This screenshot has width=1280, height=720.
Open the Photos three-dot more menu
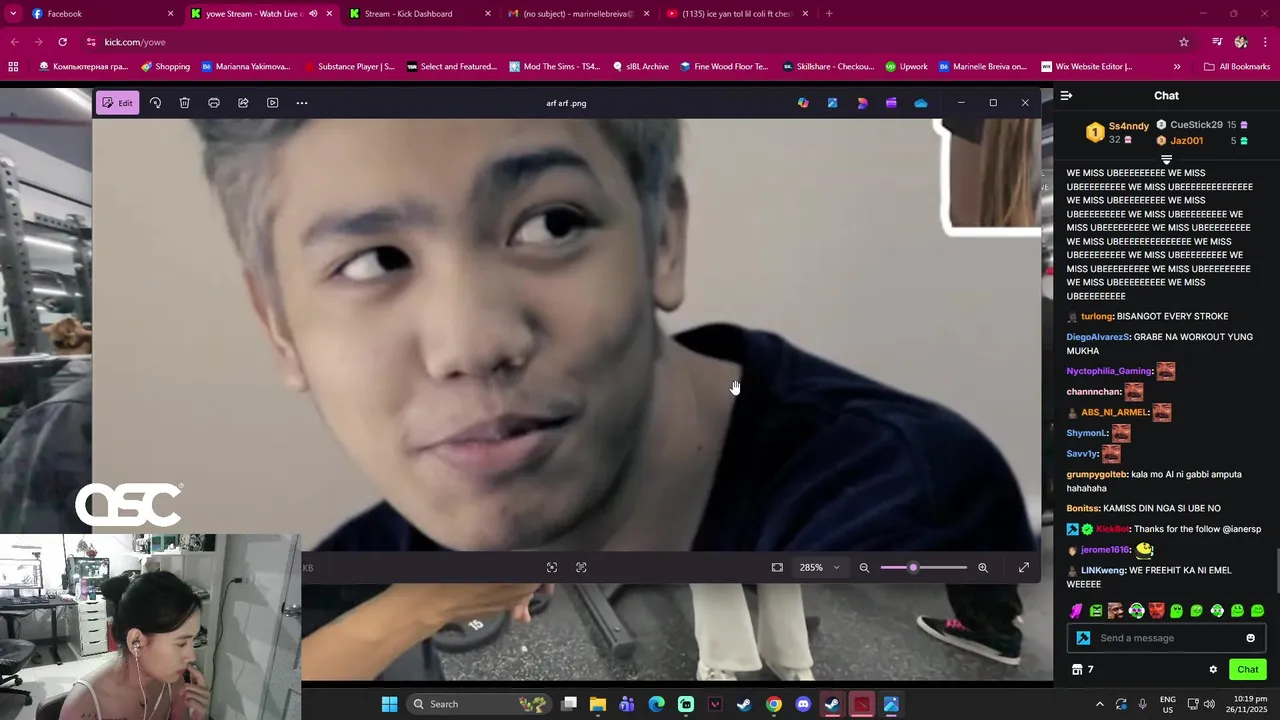(302, 103)
